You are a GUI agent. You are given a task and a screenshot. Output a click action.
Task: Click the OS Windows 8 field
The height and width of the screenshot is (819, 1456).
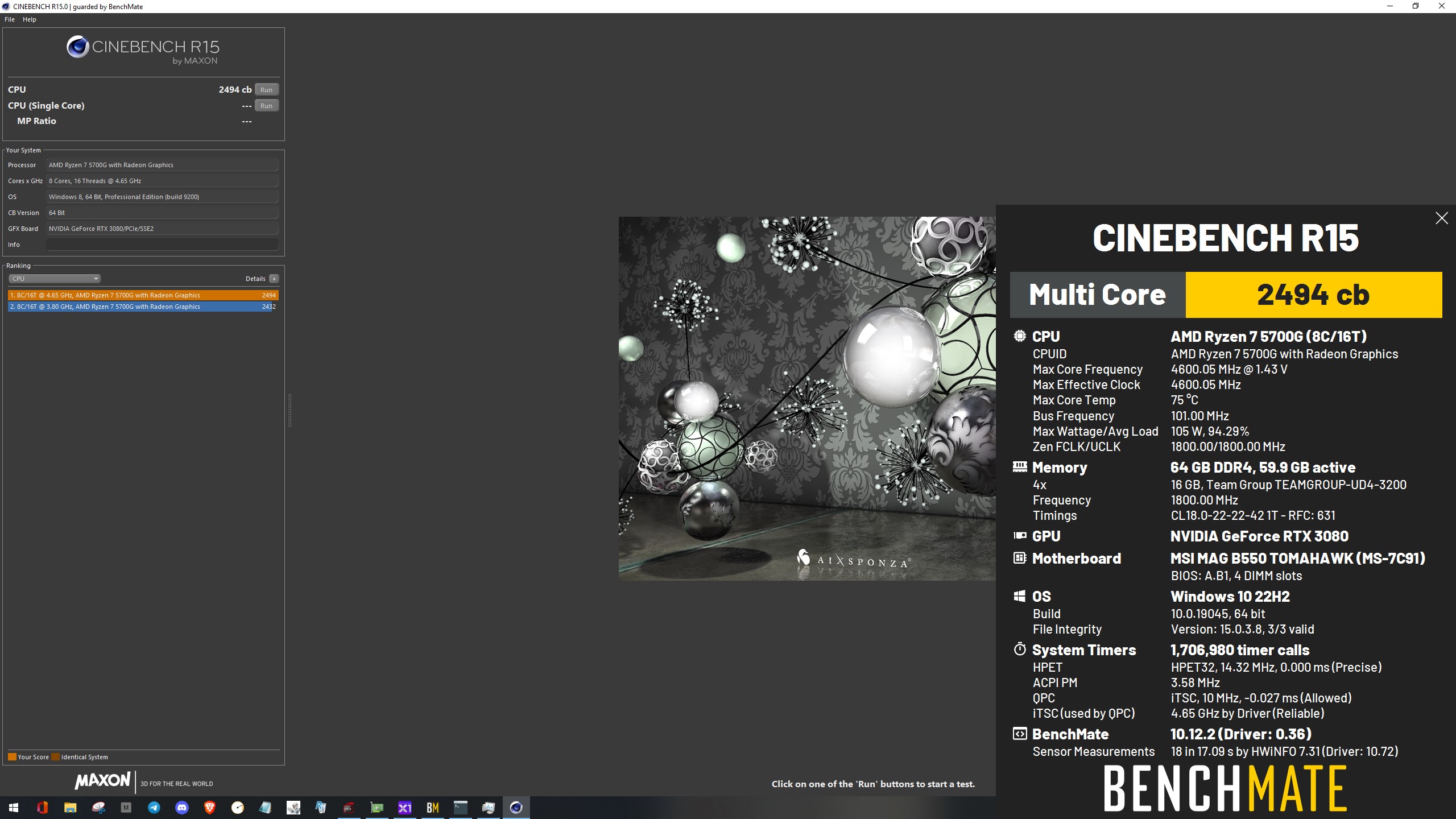click(162, 197)
